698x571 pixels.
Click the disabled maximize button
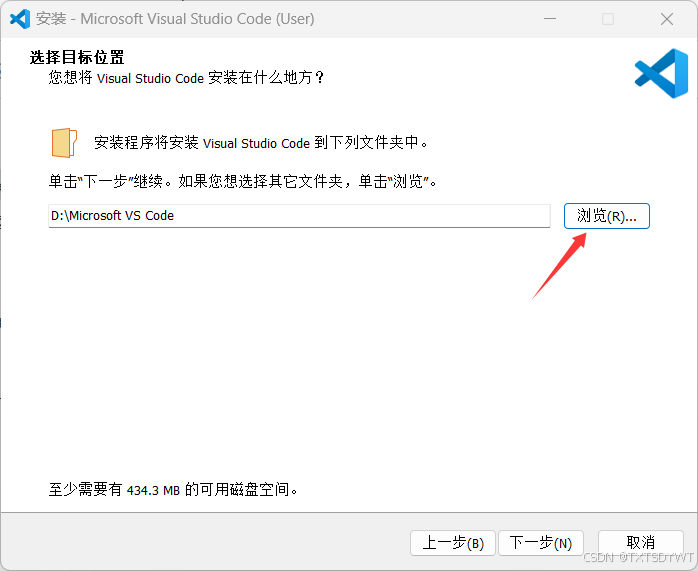point(608,19)
